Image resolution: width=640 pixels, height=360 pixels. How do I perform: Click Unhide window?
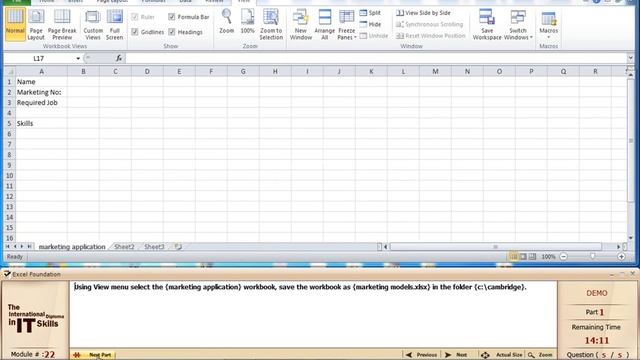pos(374,36)
